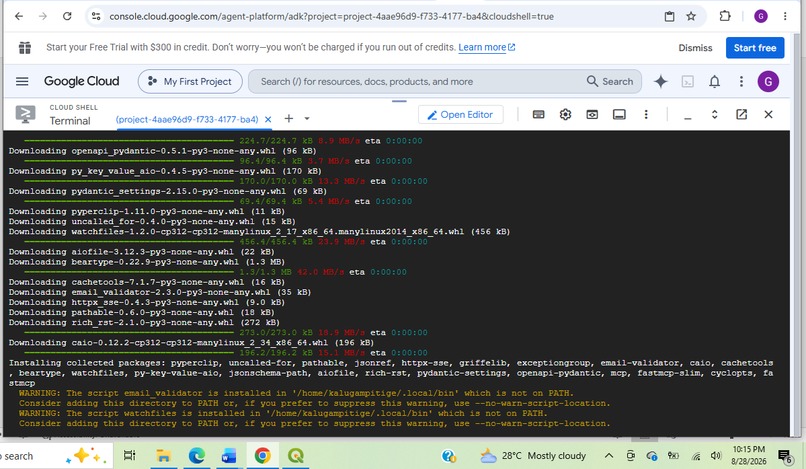Open site information icon in address bar

(96, 16)
